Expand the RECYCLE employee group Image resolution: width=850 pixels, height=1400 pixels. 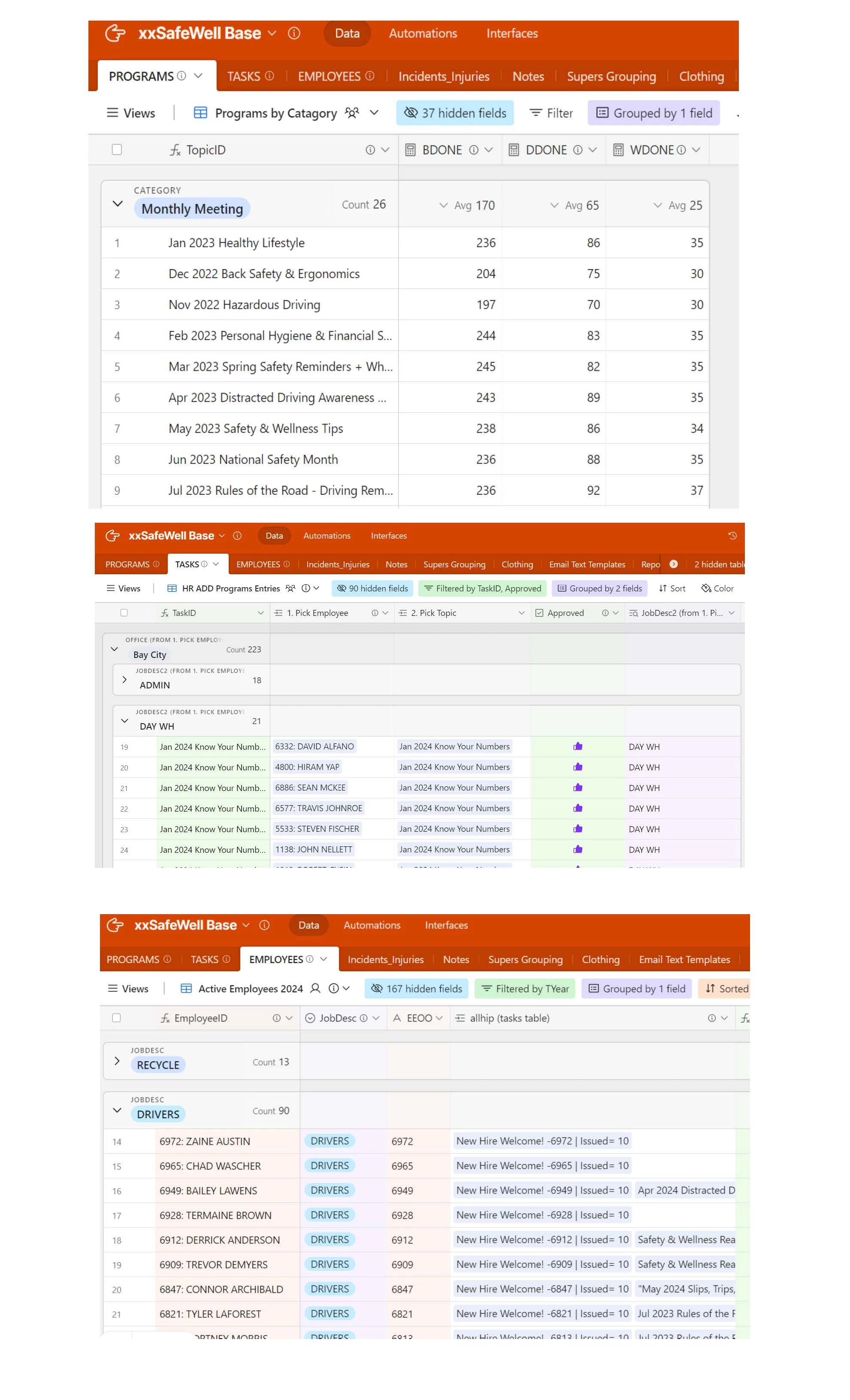coord(117,1061)
